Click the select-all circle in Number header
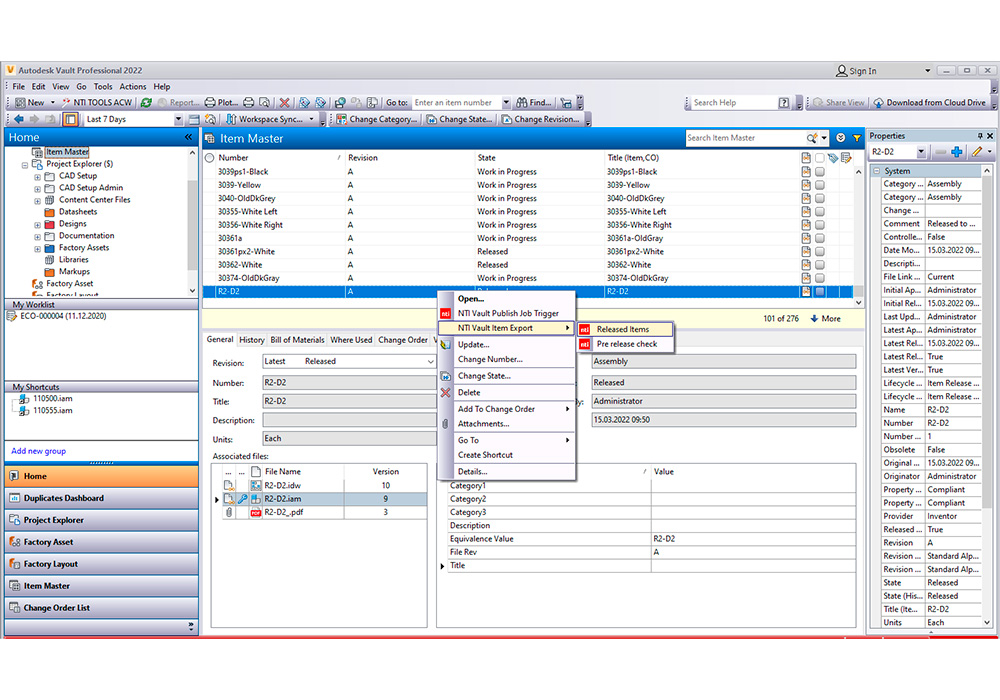Screen dimensions: 1000x700 coord(209,158)
